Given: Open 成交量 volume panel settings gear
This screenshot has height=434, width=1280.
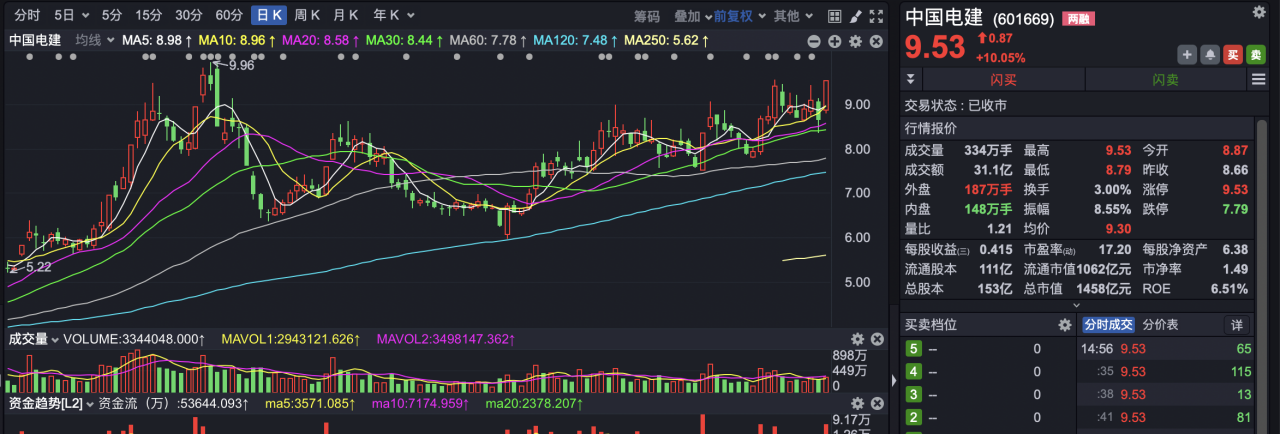Looking at the screenshot, I should [x=857, y=339].
